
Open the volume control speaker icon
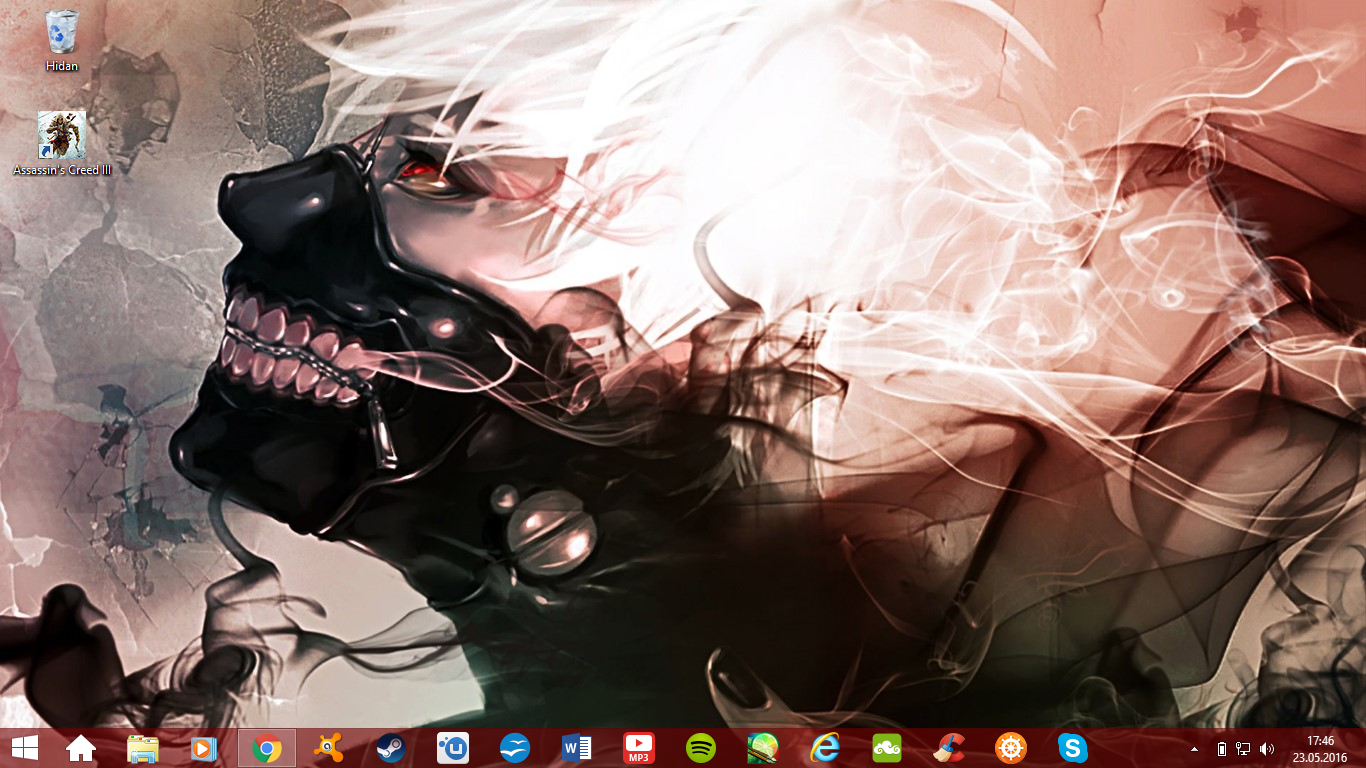[1267, 749]
